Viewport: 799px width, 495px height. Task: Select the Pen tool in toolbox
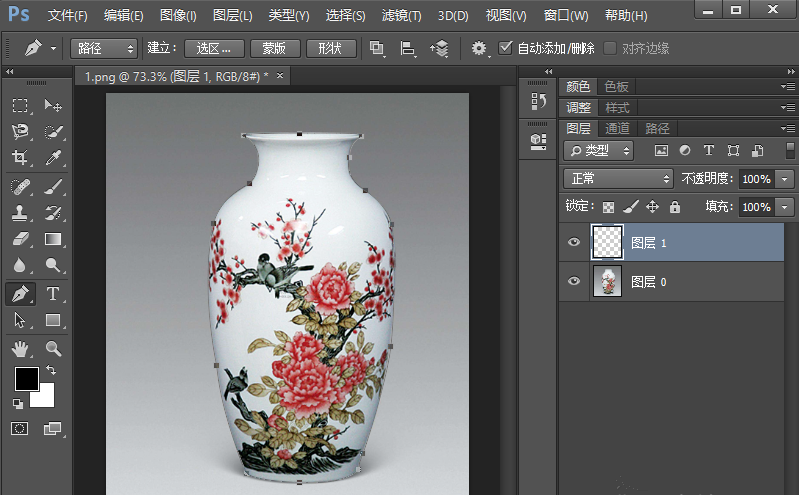tap(20, 294)
